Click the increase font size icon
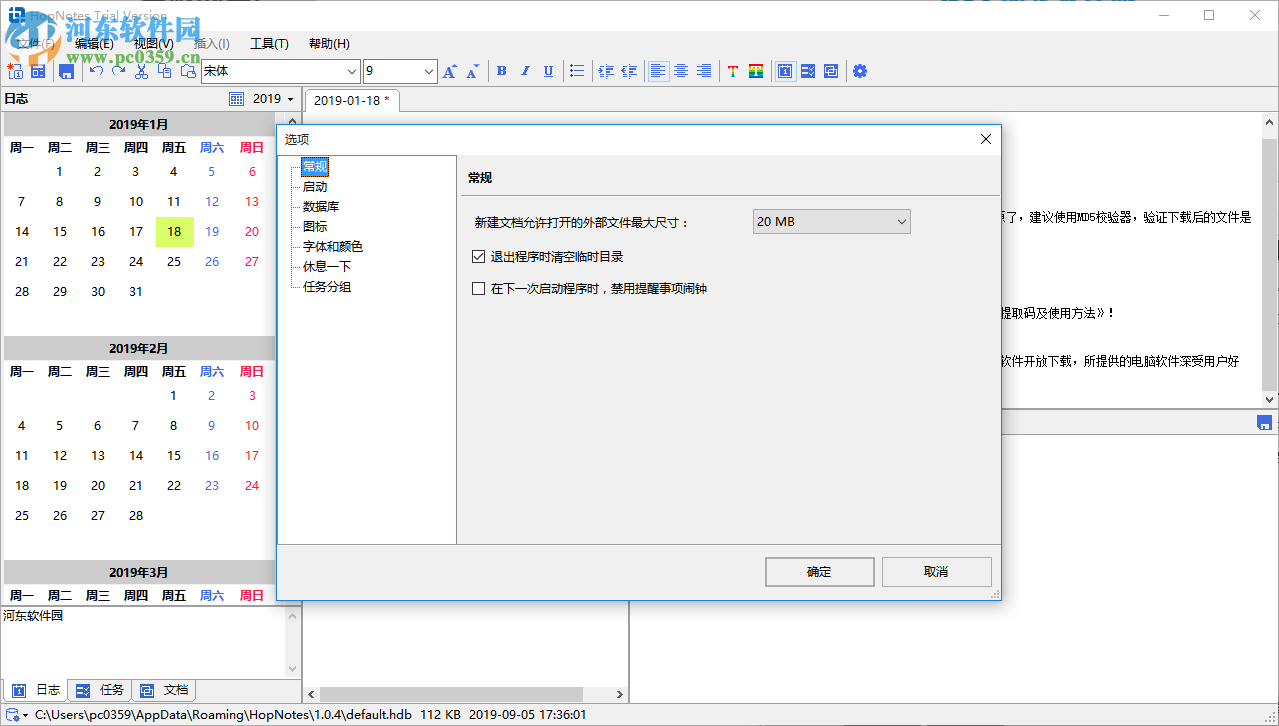Image resolution: width=1279 pixels, height=726 pixels. pyautogui.click(x=448, y=71)
